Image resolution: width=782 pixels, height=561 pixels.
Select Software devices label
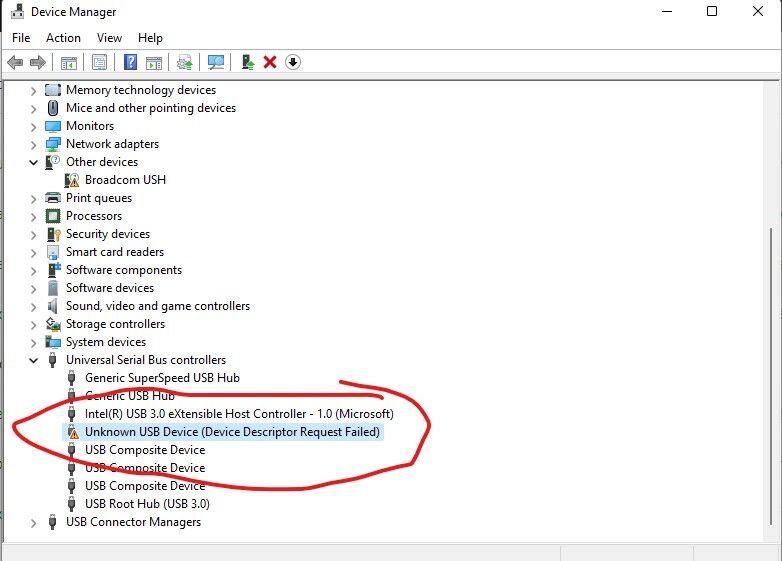[x=110, y=288]
